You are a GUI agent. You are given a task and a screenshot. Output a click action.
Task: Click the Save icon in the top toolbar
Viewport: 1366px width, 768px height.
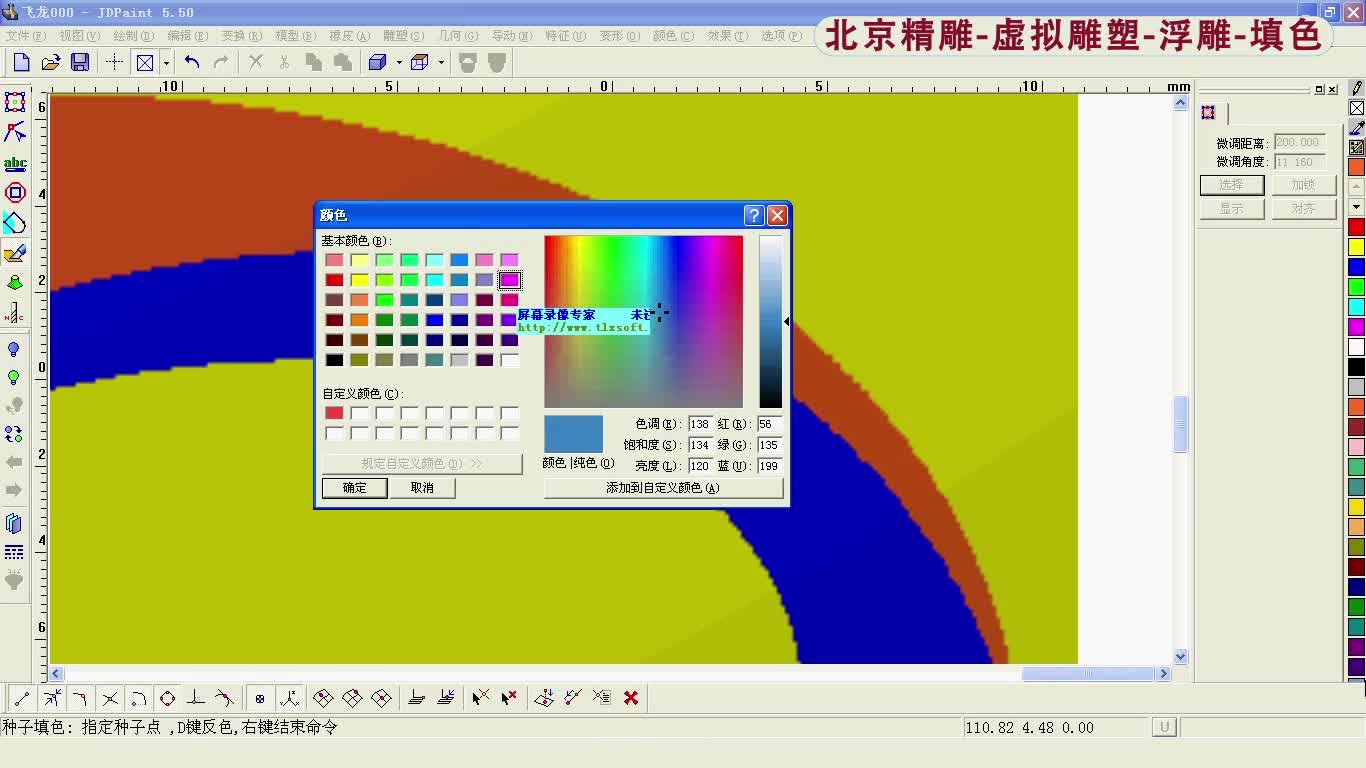[x=82, y=62]
